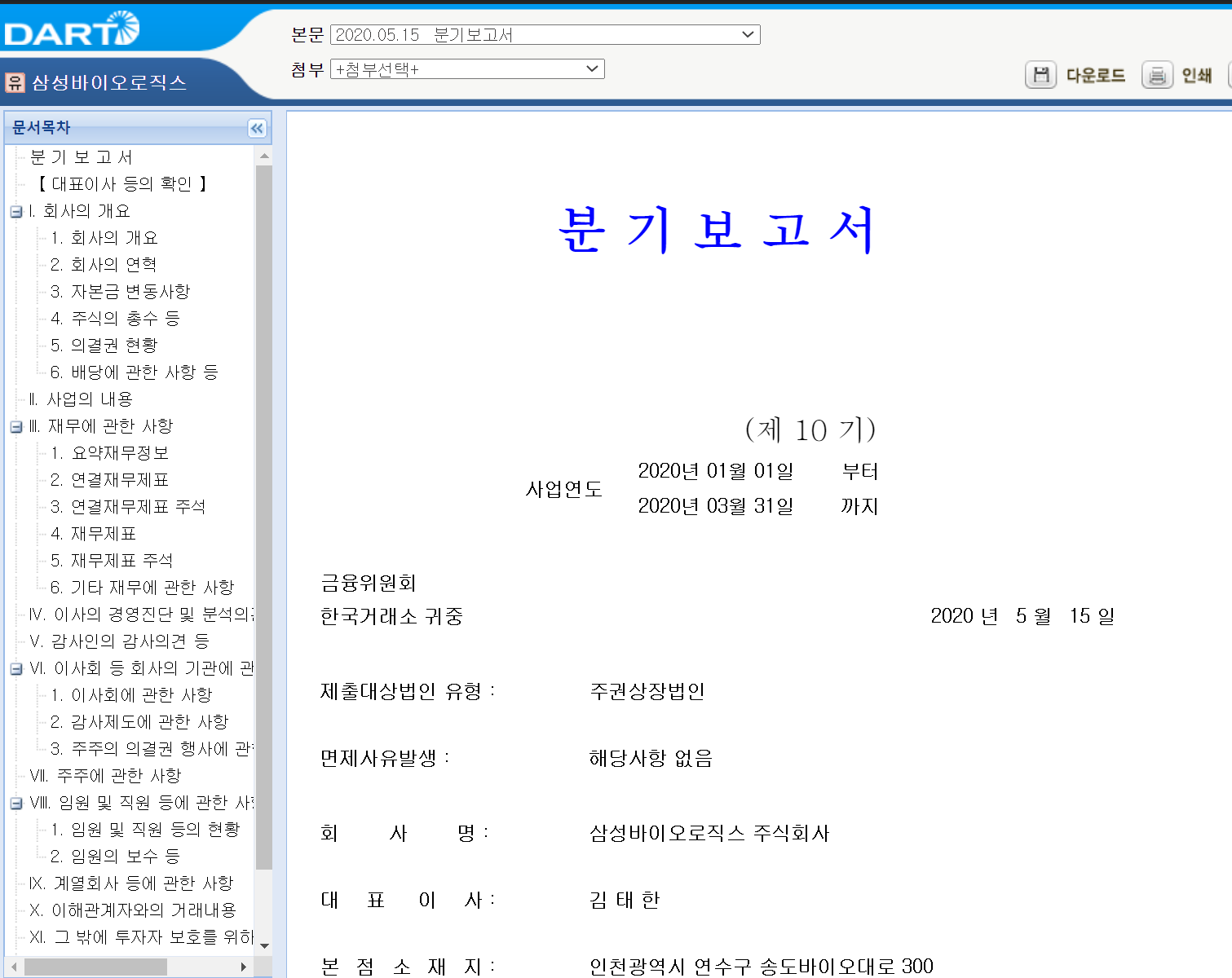Open 5. 의결권 현황 subsection
The image size is (1232, 978).
(104, 346)
